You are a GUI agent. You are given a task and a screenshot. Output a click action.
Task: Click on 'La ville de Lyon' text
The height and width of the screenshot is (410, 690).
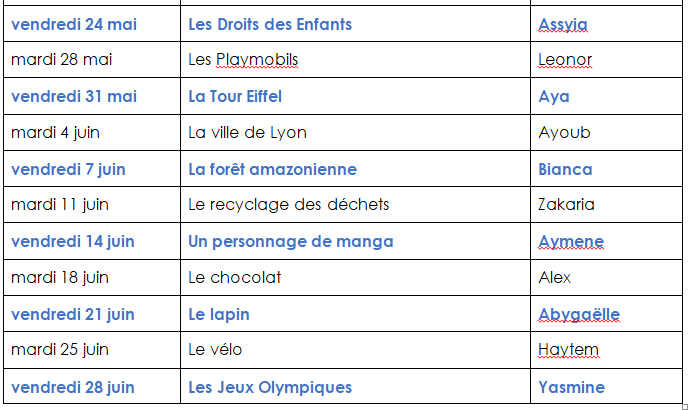(x=247, y=132)
